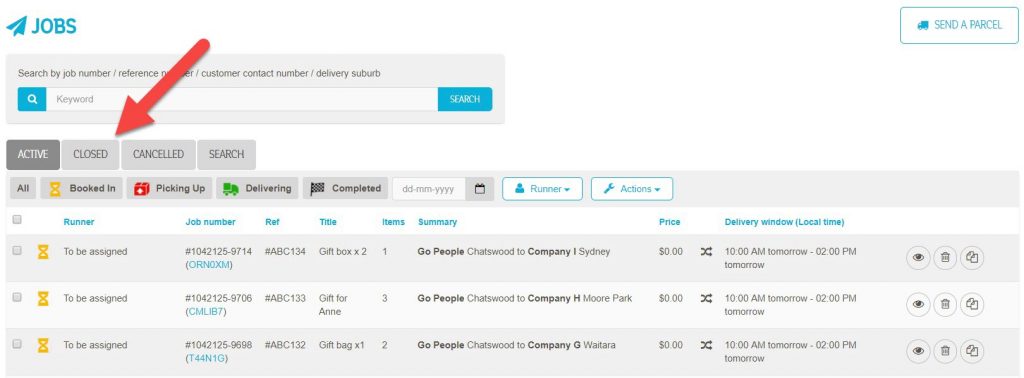Select checkbox for Gift for Anne row
Image resolution: width=1024 pixels, height=378 pixels.
click(18, 297)
